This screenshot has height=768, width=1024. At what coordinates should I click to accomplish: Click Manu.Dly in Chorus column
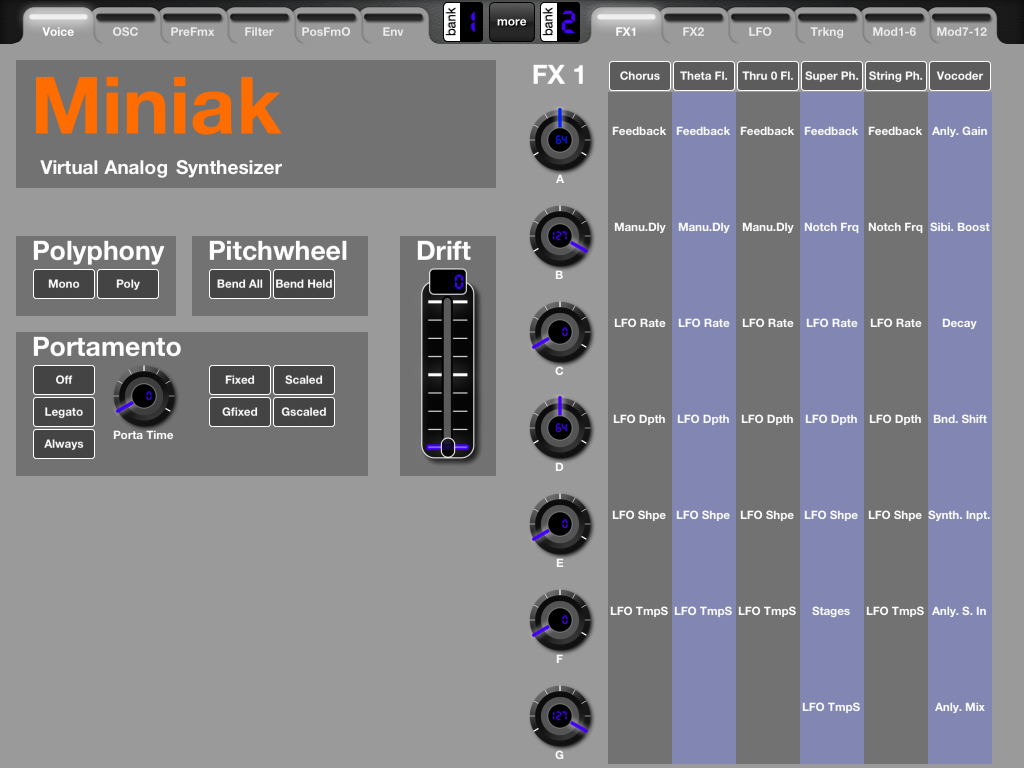click(639, 227)
